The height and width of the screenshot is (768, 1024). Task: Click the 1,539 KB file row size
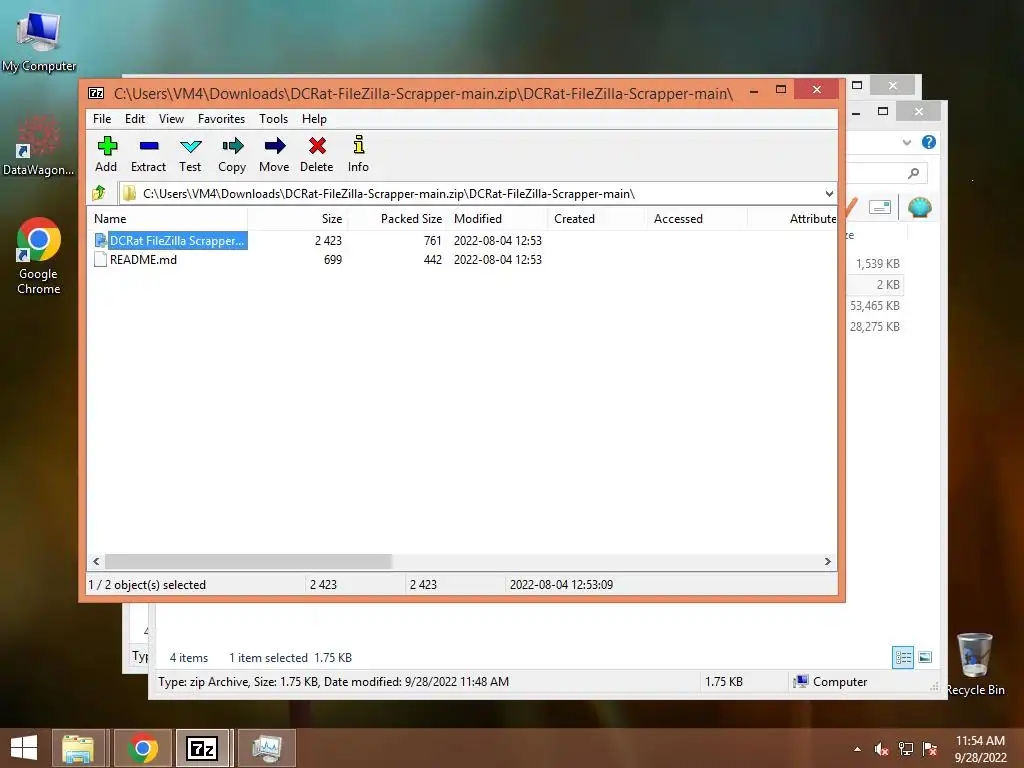pyautogui.click(x=878, y=264)
